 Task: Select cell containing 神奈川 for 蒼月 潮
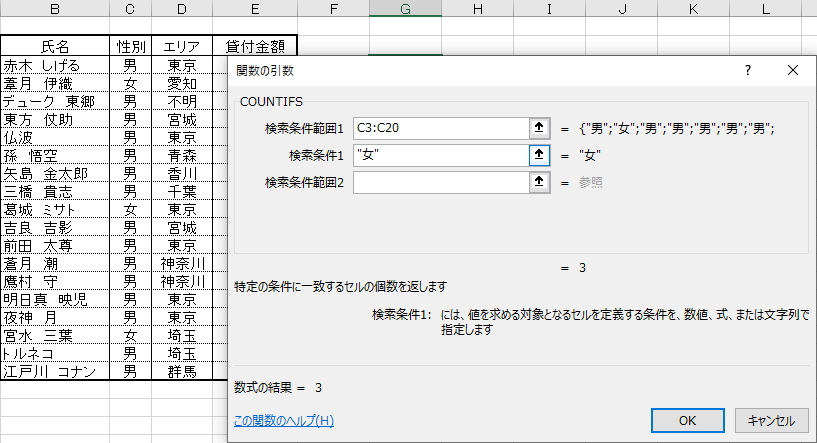pos(182,263)
